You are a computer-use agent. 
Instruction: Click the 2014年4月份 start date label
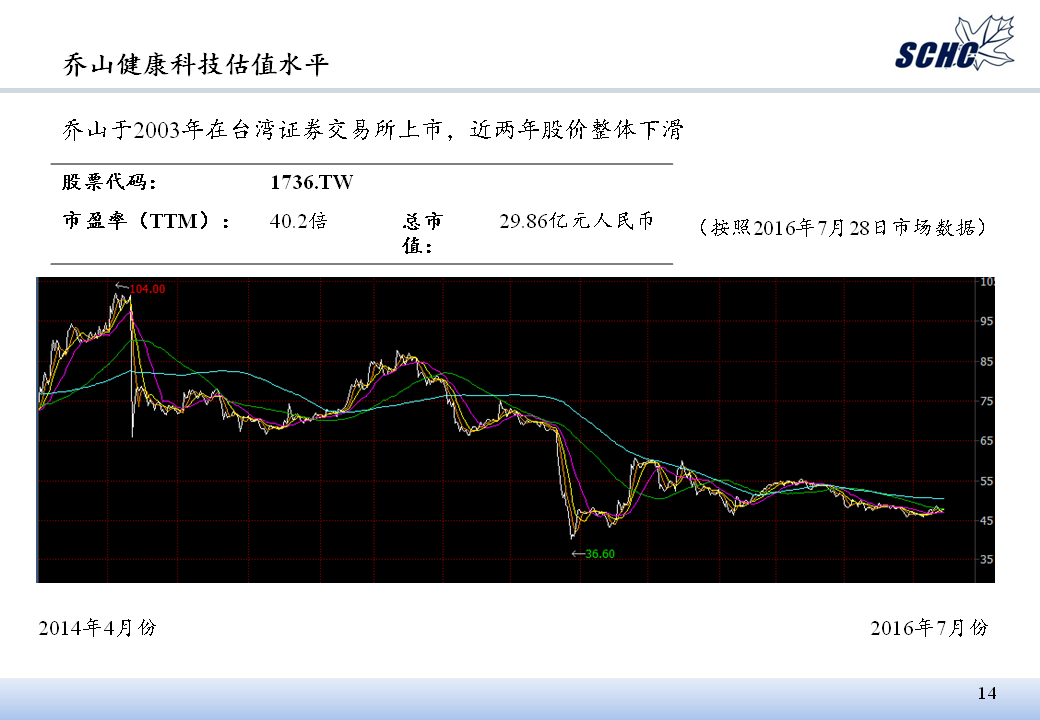(97, 628)
